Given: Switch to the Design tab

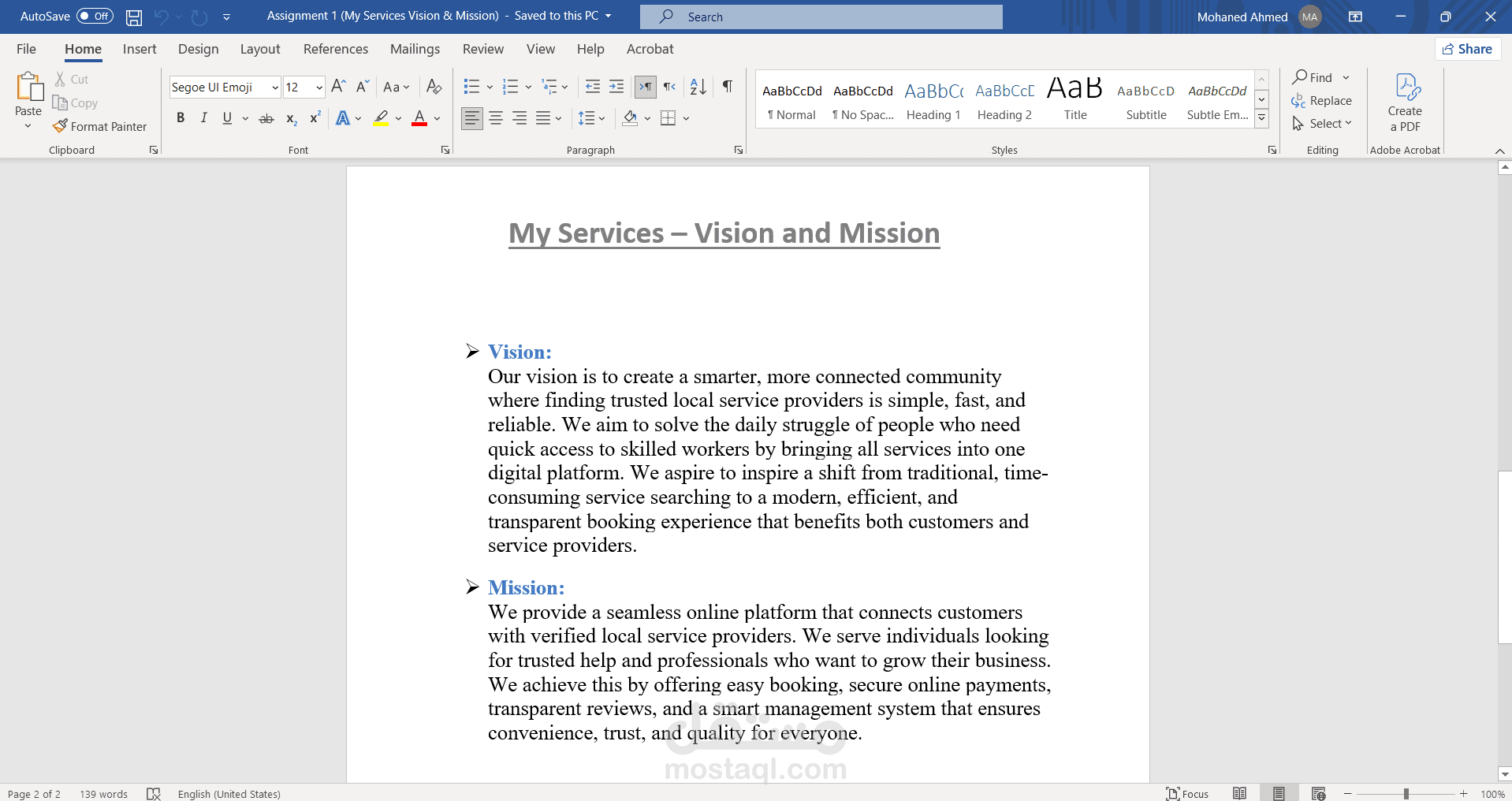Looking at the screenshot, I should coord(199,49).
